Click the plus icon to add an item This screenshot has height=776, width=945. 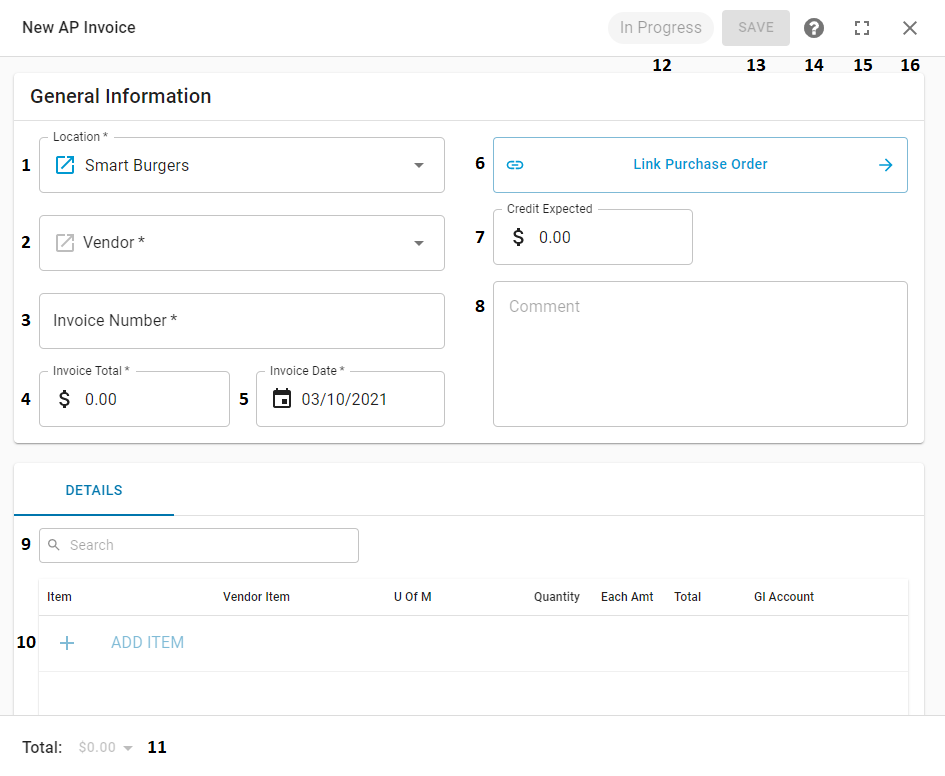67,642
